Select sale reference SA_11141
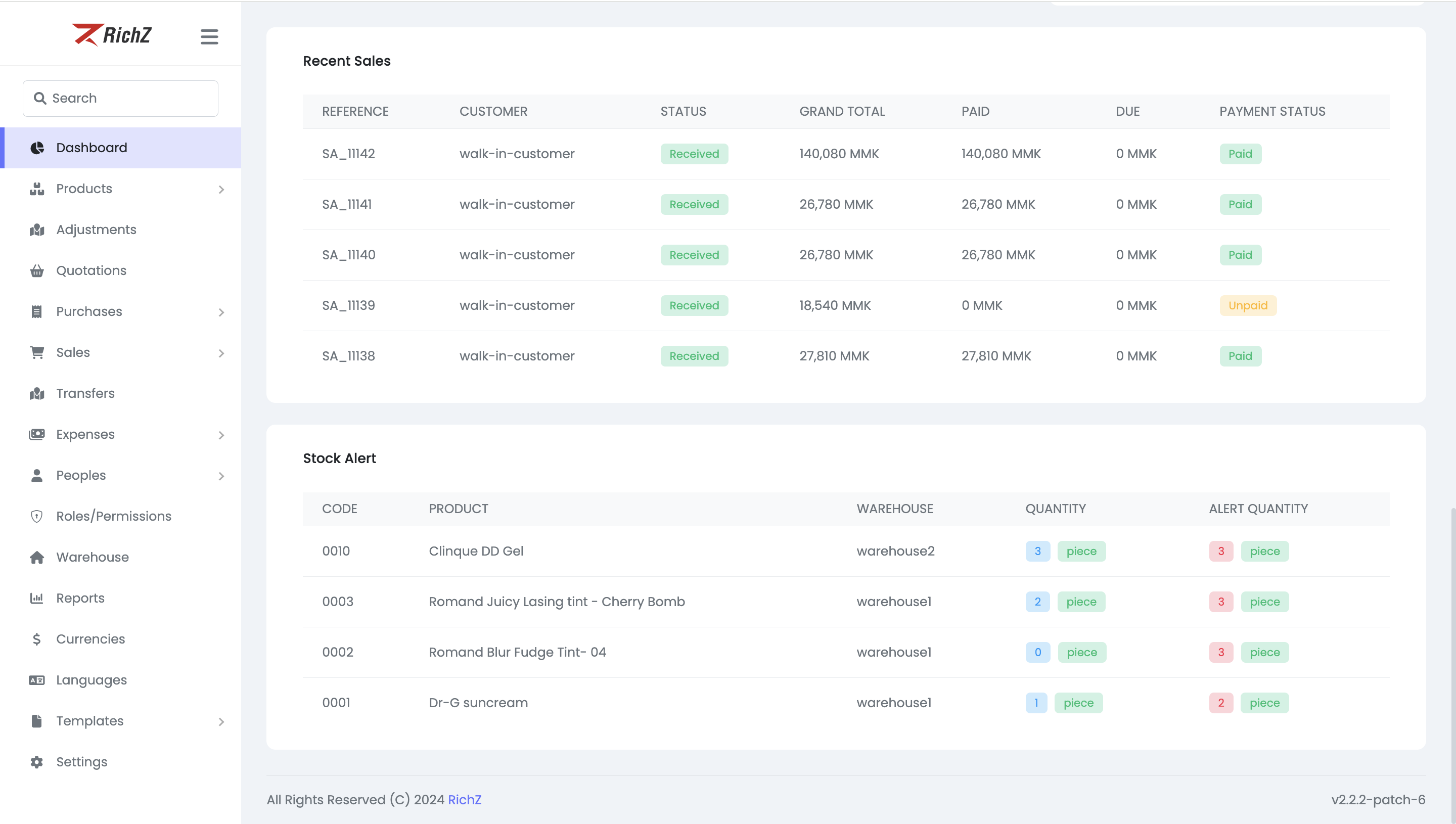1456x824 pixels. tap(347, 204)
